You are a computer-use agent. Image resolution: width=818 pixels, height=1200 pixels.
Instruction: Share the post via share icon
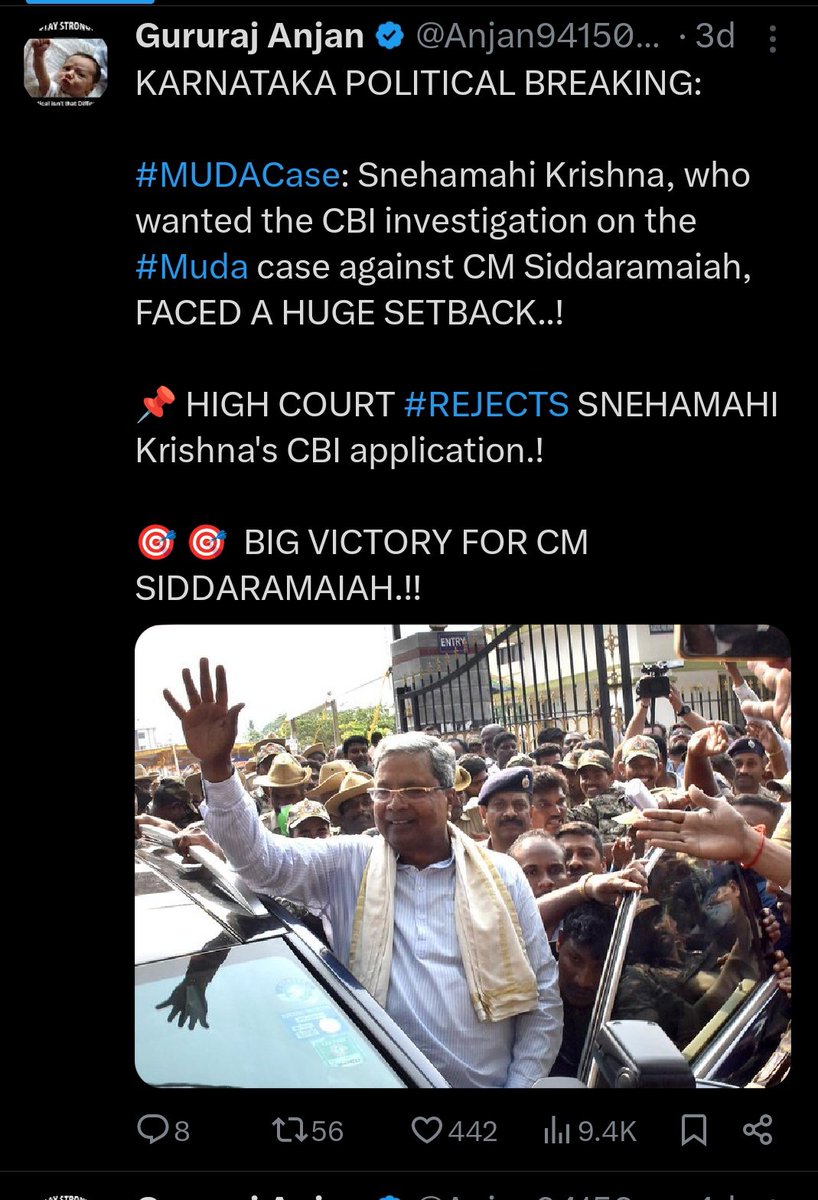(758, 1131)
